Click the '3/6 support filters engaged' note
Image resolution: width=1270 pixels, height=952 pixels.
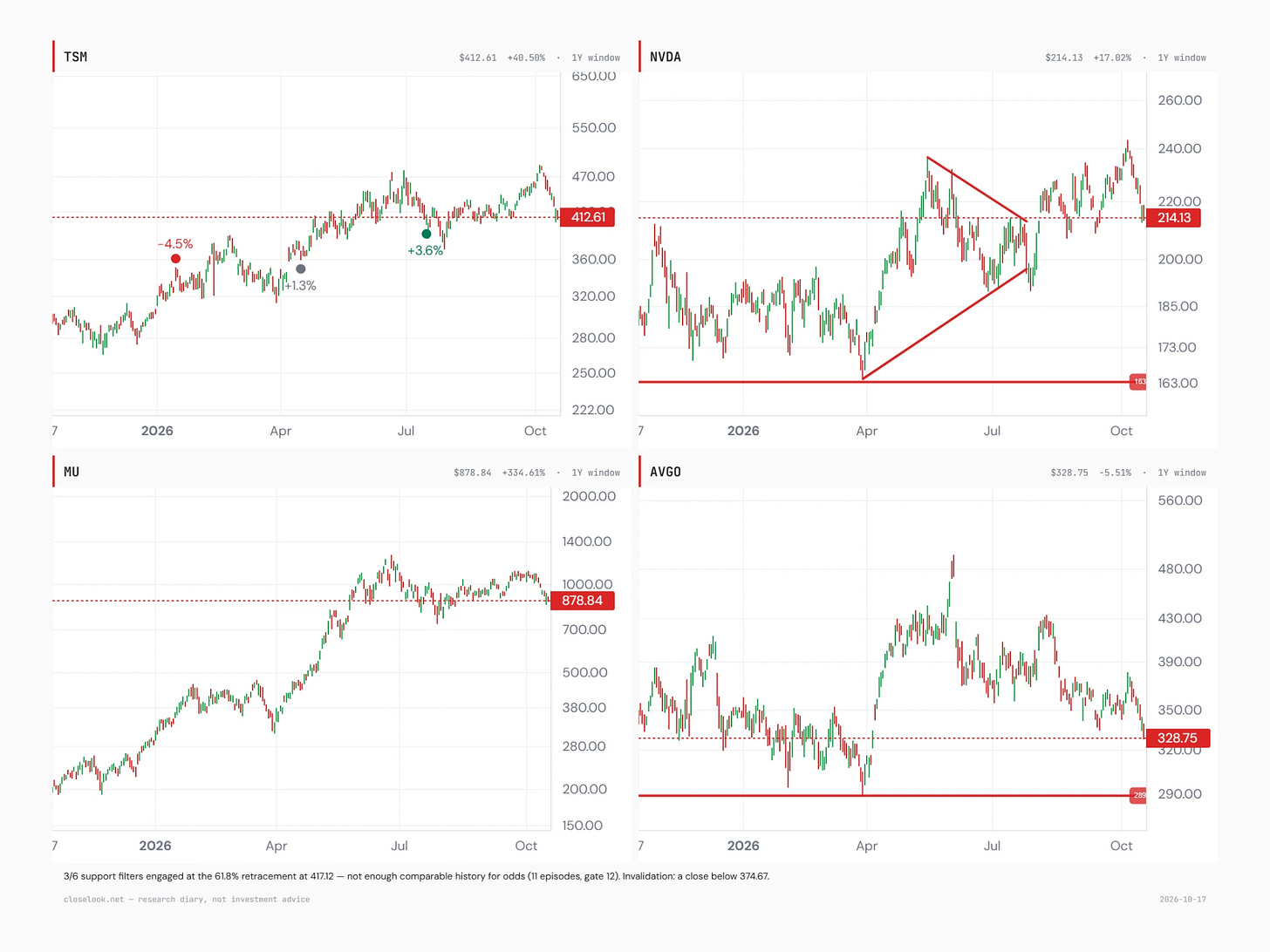pos(416,876)
